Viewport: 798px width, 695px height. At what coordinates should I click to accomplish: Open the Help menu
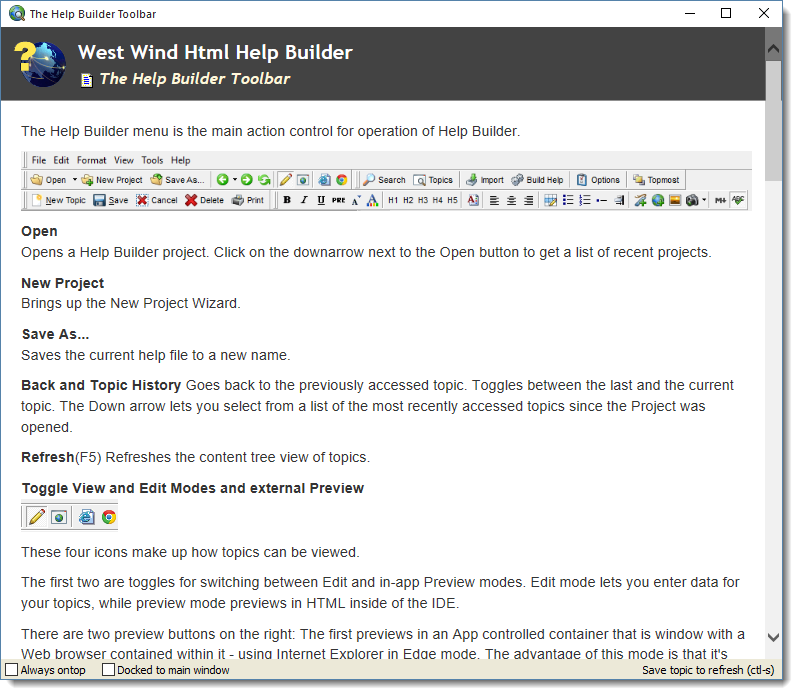pos(180,160)
